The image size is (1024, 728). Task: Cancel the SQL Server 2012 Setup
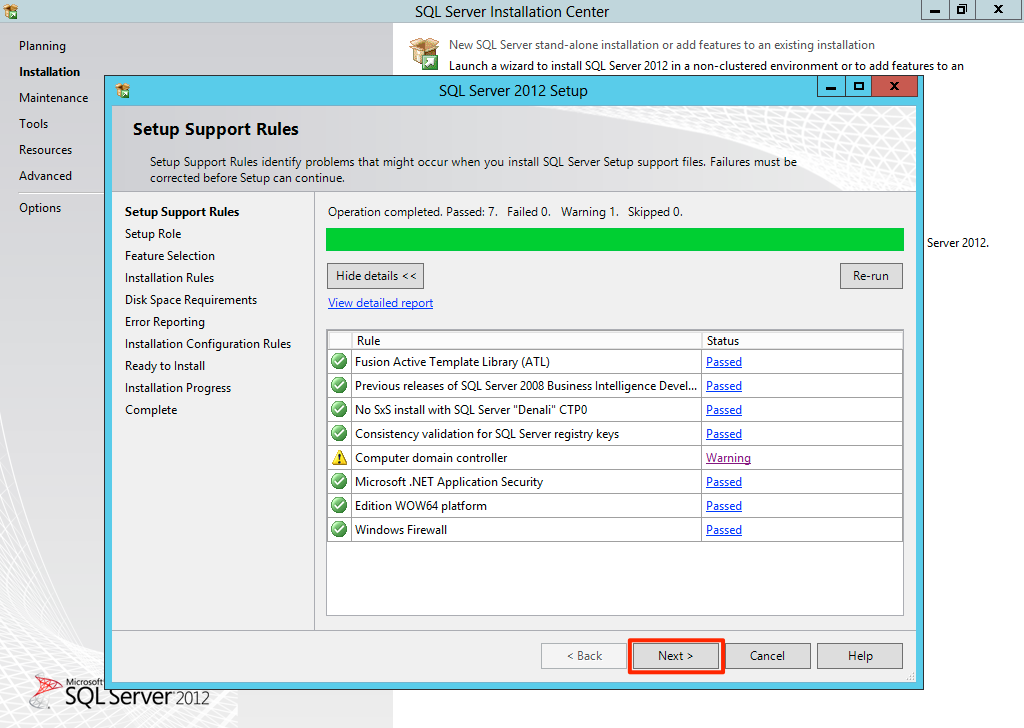pos(767,656)
